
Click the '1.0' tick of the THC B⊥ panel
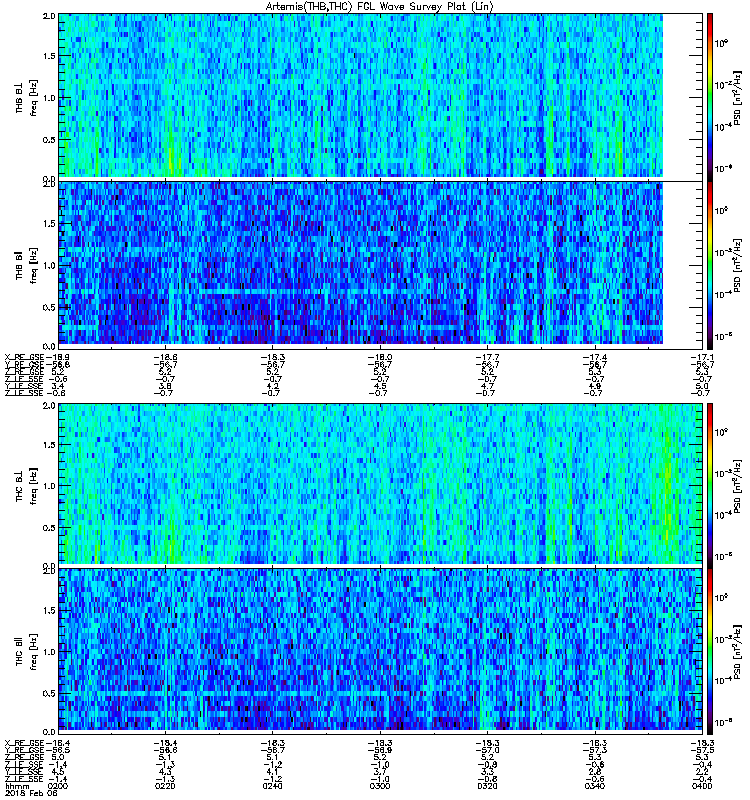[49, 486]
